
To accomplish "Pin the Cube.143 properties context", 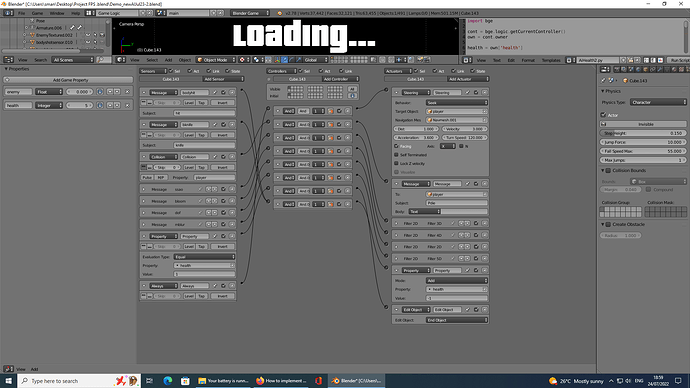I will tap(604, 81).
